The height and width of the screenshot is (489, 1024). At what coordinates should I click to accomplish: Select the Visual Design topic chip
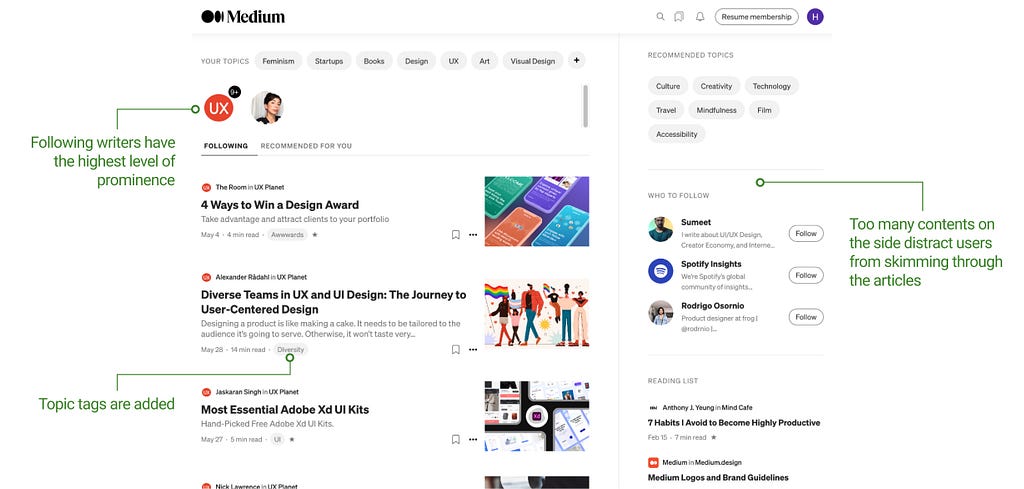533,61
